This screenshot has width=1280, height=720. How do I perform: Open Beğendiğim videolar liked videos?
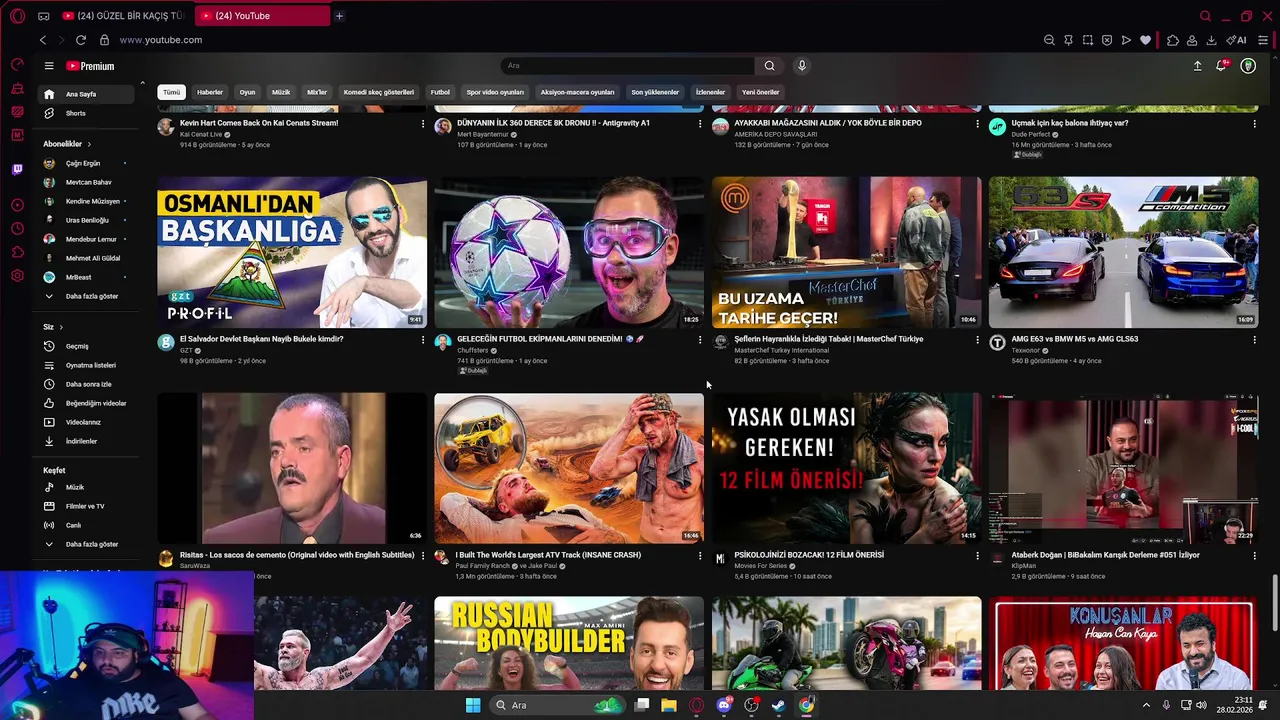[85, 403]
